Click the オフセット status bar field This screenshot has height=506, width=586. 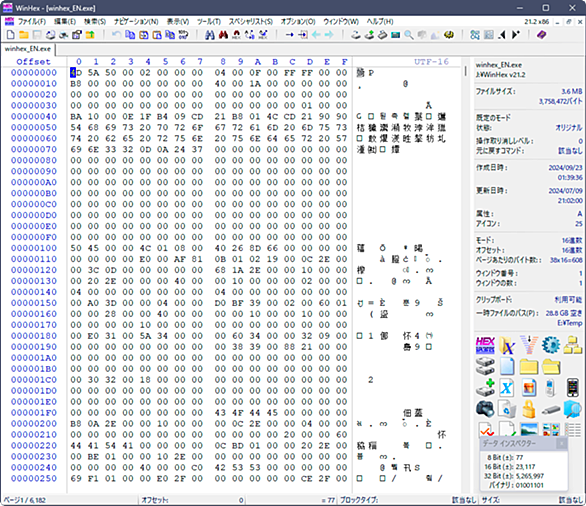[x=192, y=500]
